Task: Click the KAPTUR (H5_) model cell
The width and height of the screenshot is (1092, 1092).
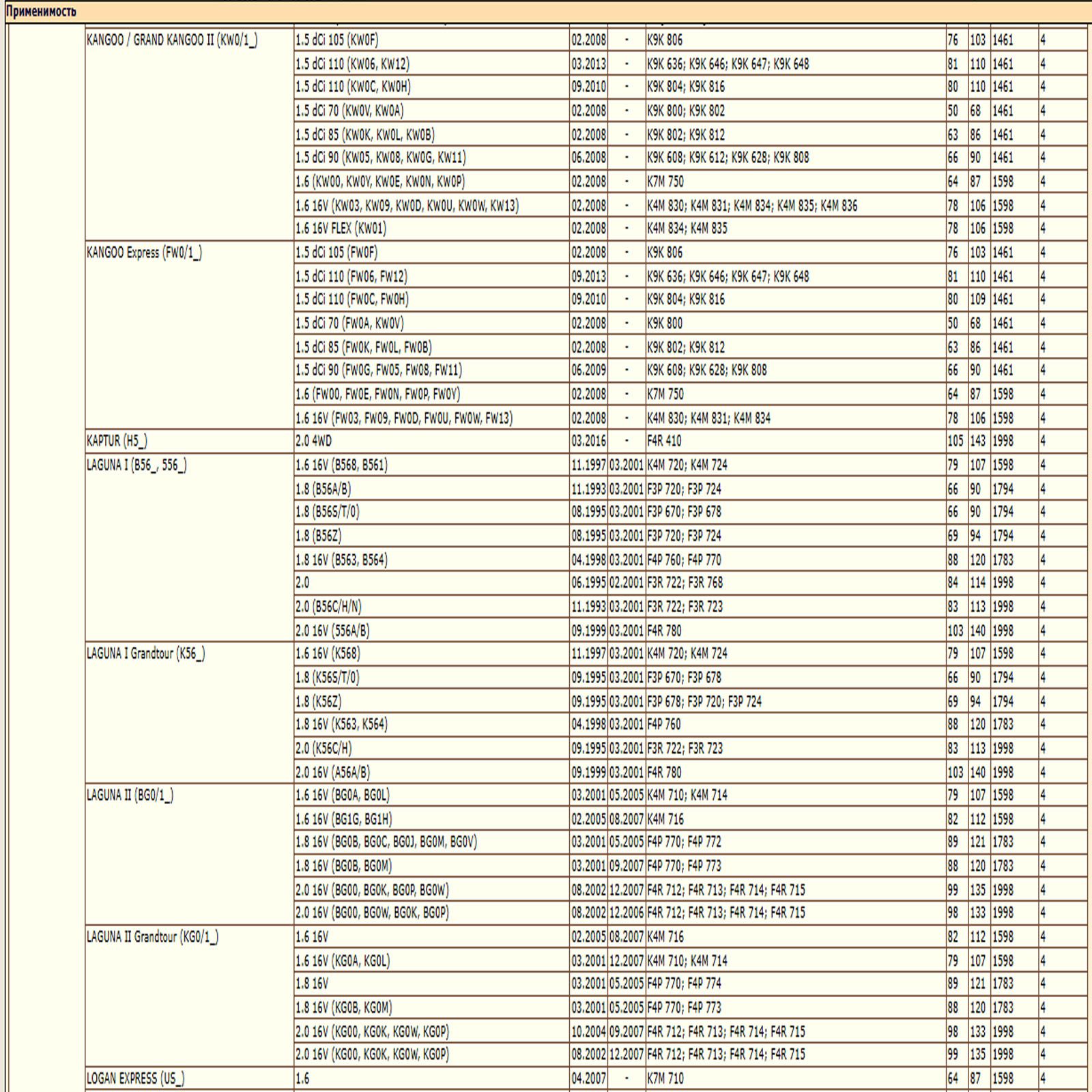Action: 117,441
